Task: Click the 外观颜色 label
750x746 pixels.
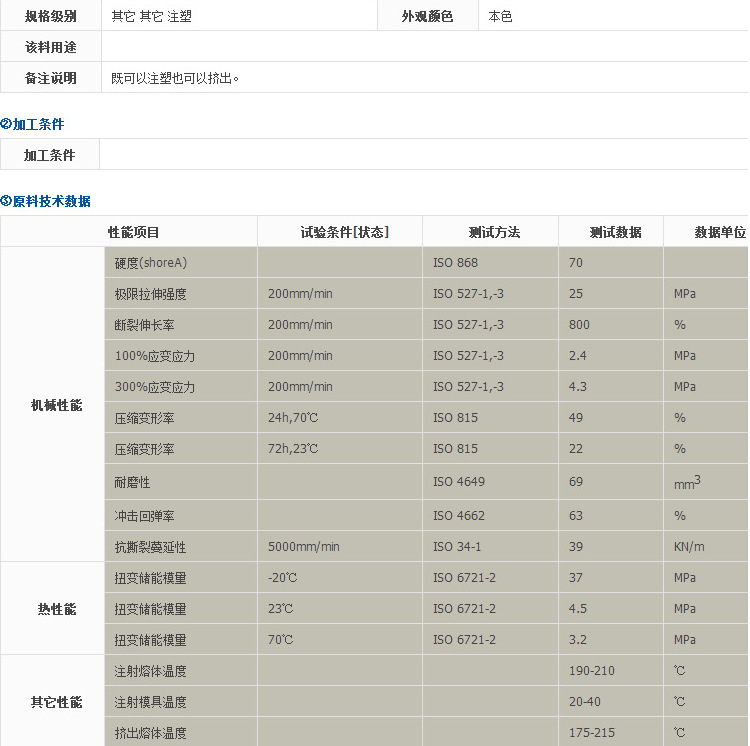Action: (427, 16)
